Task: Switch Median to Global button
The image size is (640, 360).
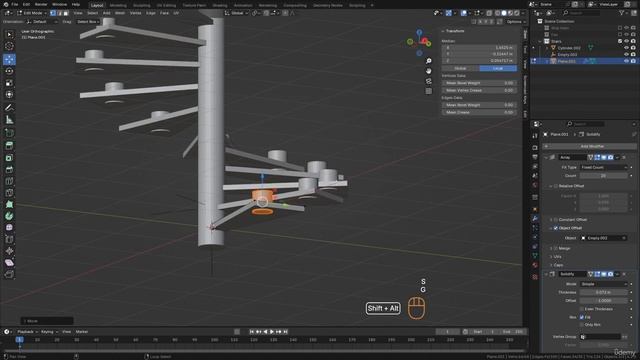Action: [x=460, y=69]
